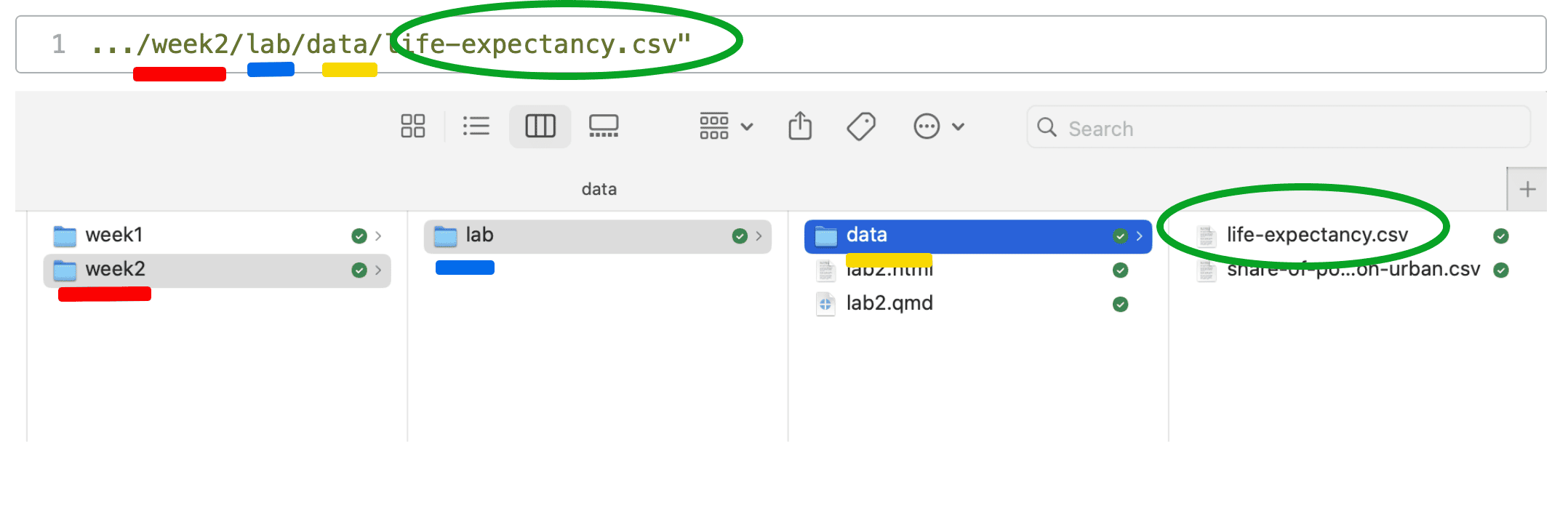
Task: Select the week2 folder
Action: 116,269
